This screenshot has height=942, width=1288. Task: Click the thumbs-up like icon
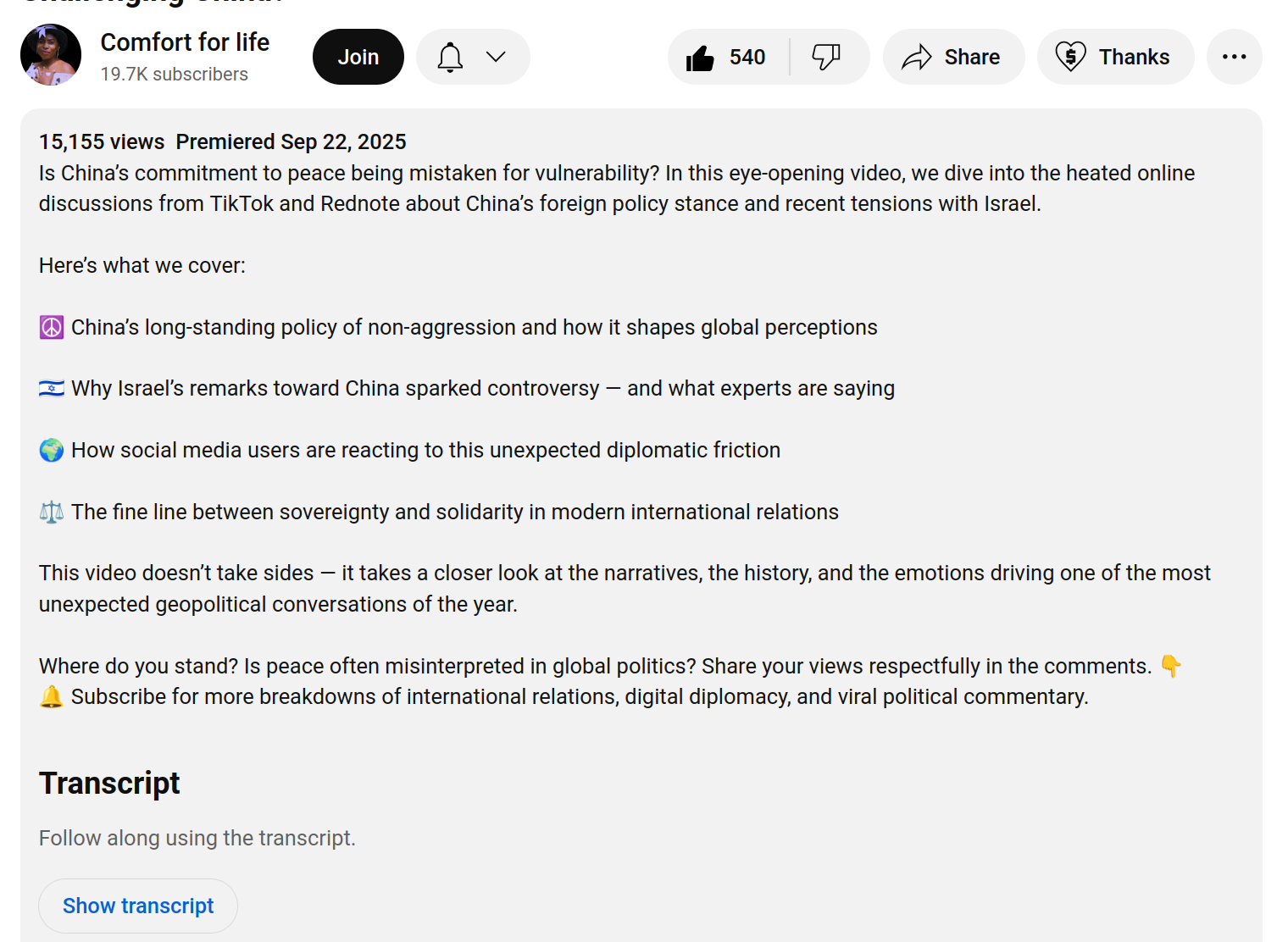[x=701, y=58]
